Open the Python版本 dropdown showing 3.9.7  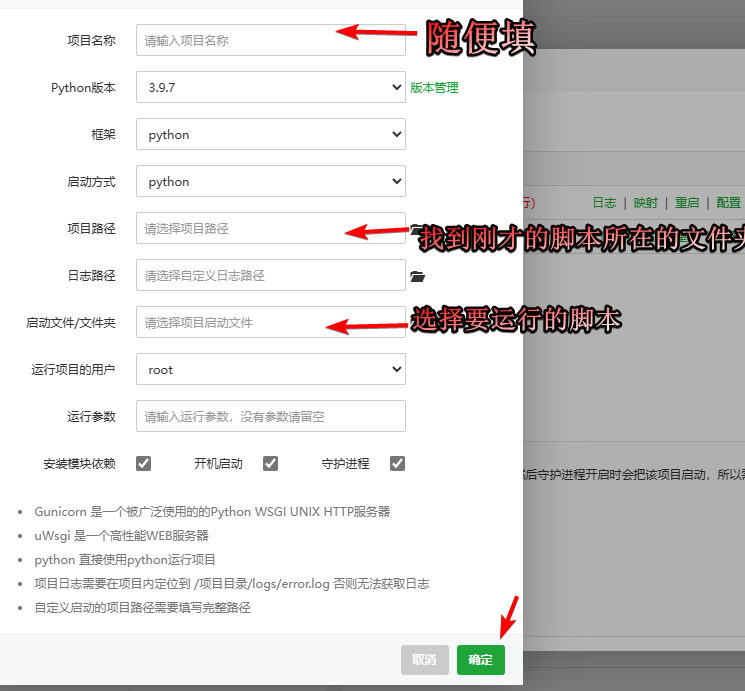[x=270, y=88]
